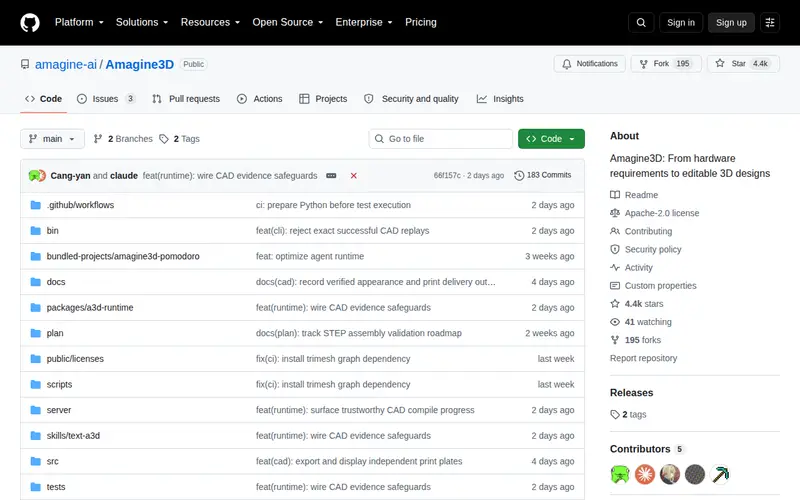Check the failed status red X icon

click(354, 176)
